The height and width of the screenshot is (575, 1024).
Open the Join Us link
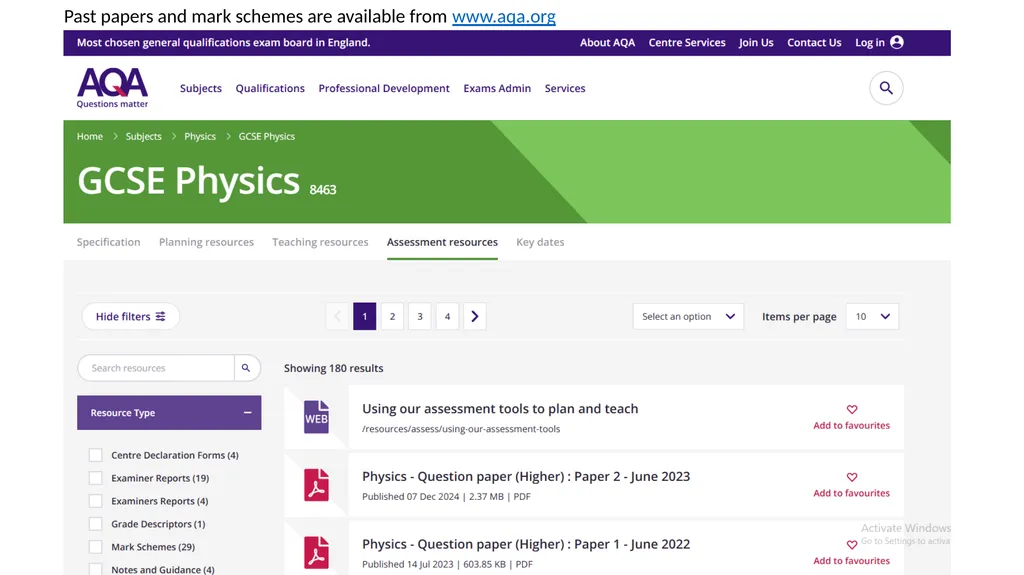(x=756, y=42)
